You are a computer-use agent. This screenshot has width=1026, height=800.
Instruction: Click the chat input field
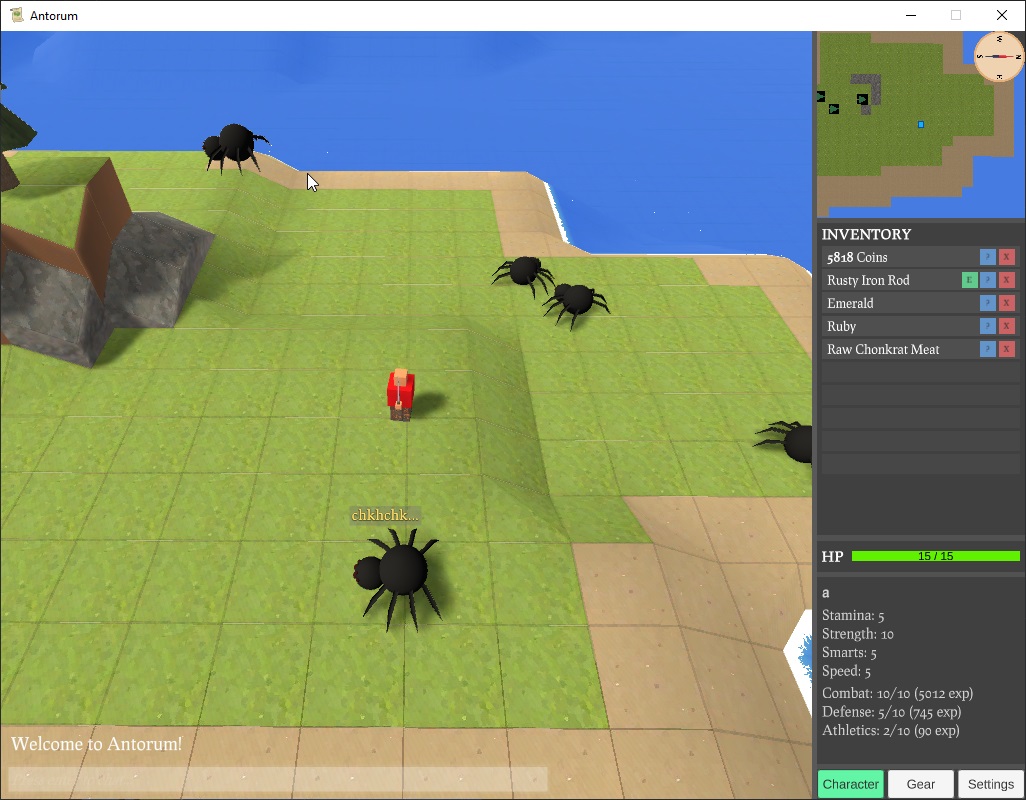pos(278,779)
